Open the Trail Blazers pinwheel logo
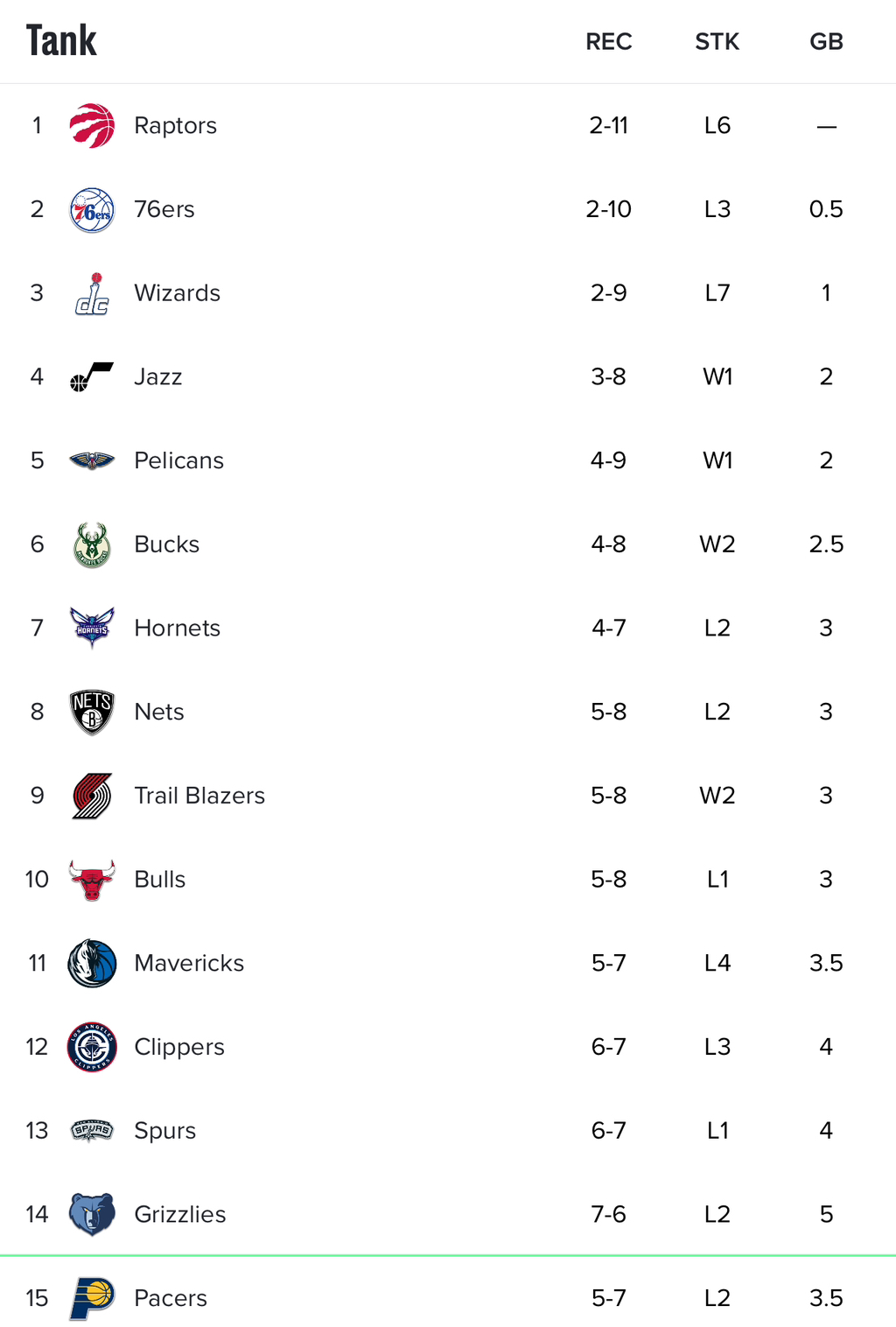This screenshot has width=896, height=1327. (x=92, y=796)
